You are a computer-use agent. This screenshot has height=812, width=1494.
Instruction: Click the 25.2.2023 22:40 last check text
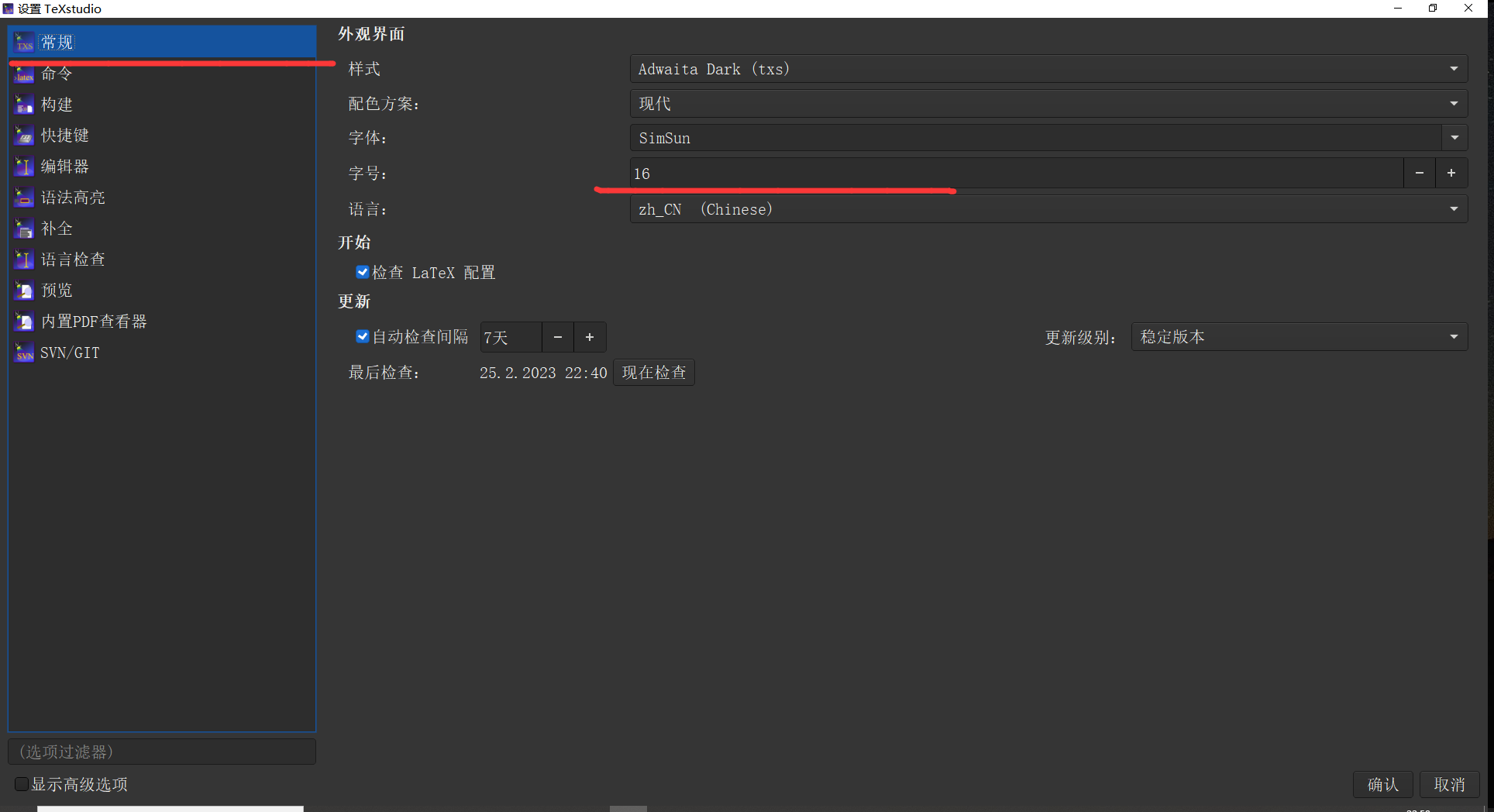pyautogui.click(x=543, y=373)
